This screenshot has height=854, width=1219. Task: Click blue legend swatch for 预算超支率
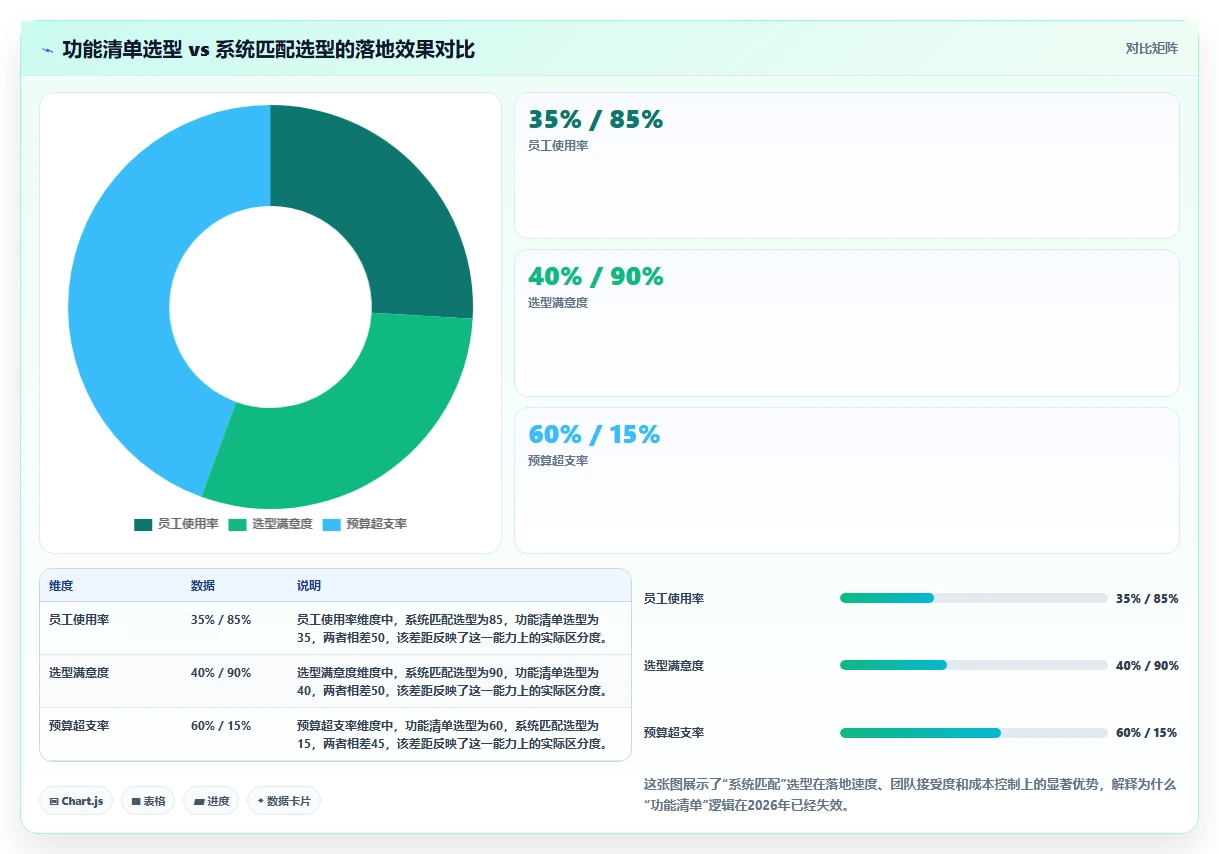pos(331,524)
